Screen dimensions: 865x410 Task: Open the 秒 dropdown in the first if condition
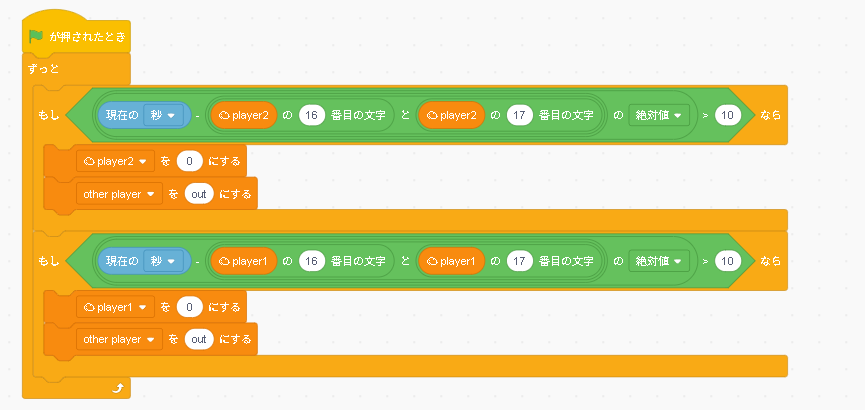163,115
